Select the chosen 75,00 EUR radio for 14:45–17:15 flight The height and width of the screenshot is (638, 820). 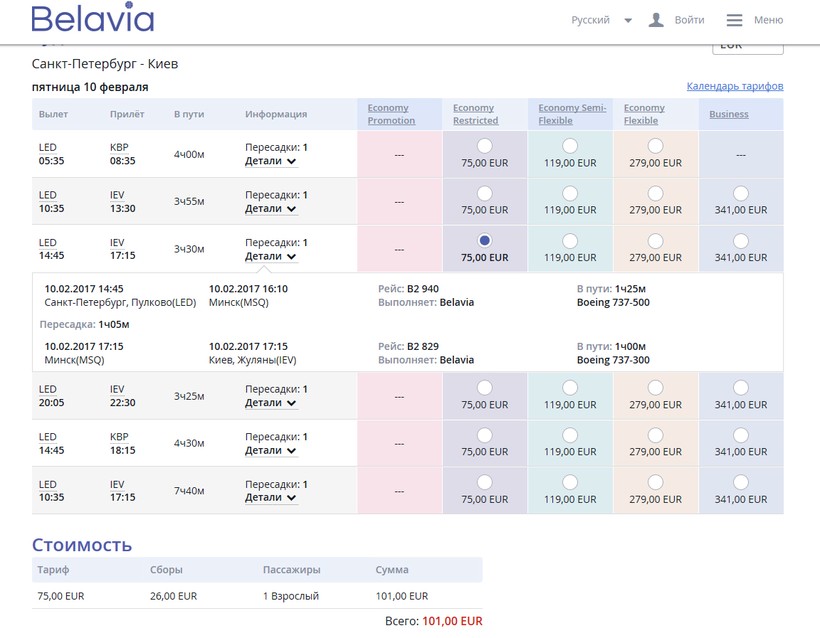click(x=484, y=241)
